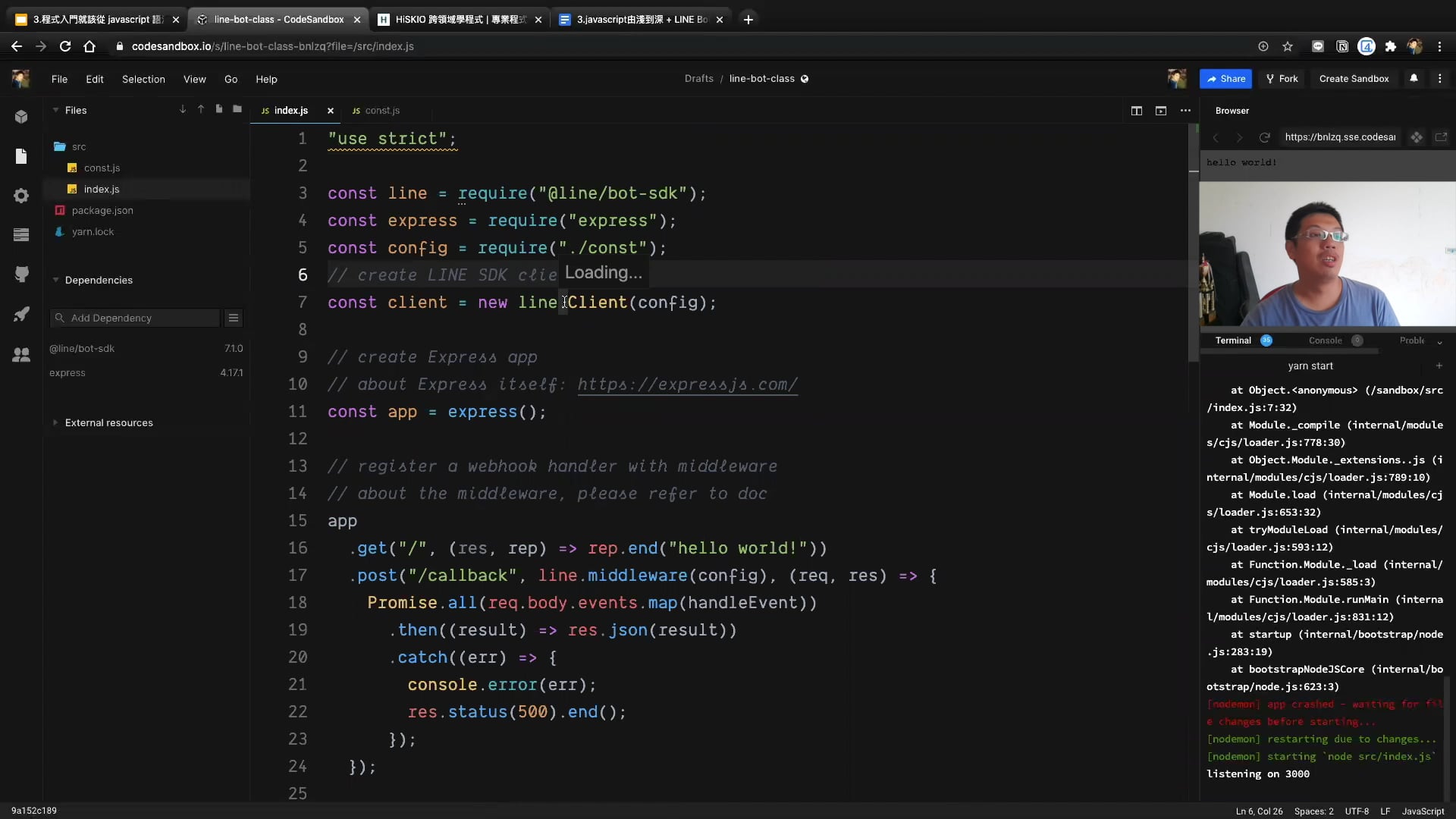
Task: Click the Add Dependency search field
Action: click(x=140, y=318)
